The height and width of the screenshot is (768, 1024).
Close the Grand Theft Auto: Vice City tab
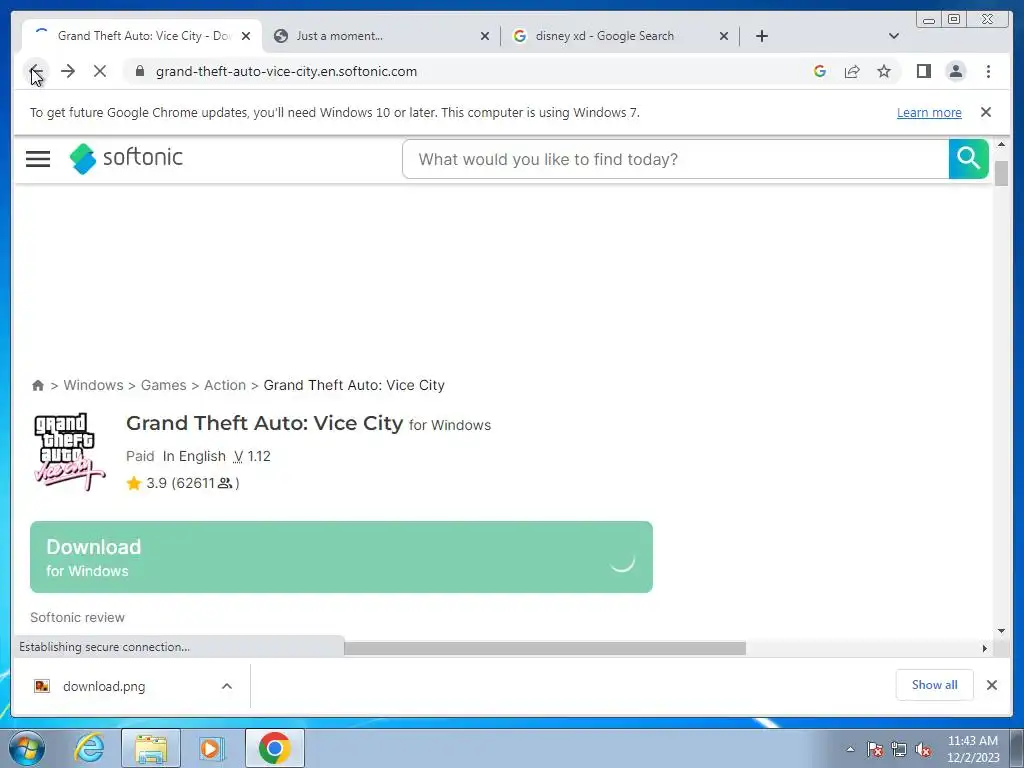[x=246, y=37]
